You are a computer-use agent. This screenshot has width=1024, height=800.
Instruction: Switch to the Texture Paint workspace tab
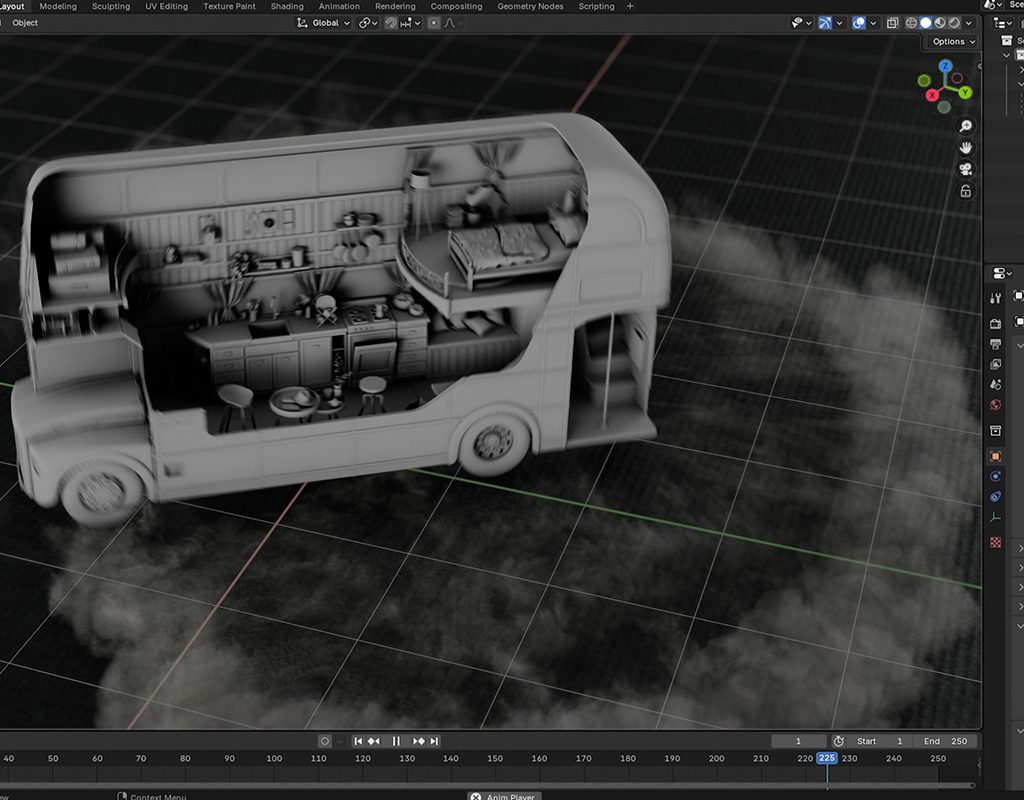pos(229,6)
